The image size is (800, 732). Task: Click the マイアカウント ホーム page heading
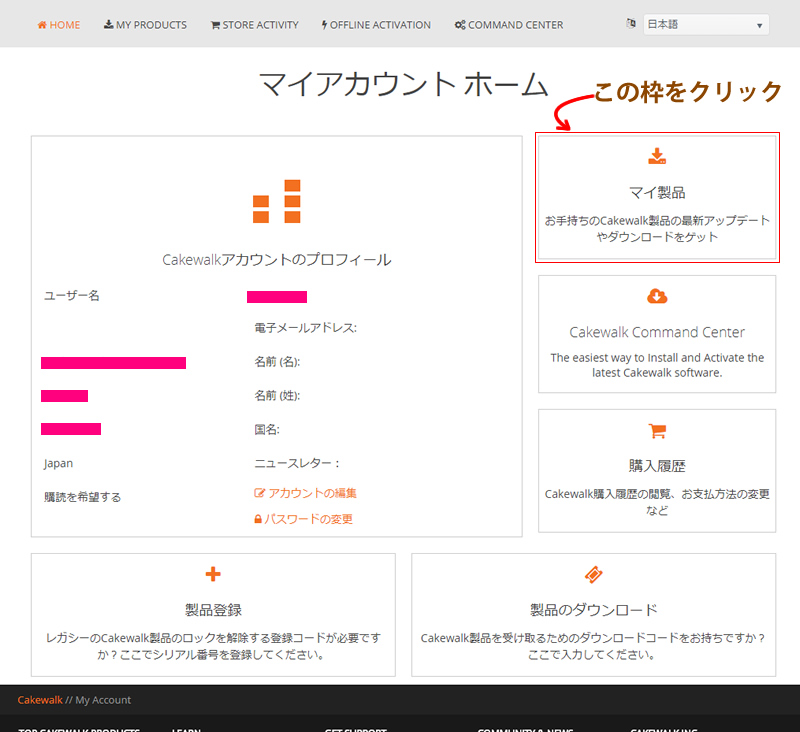pos(404,85)
